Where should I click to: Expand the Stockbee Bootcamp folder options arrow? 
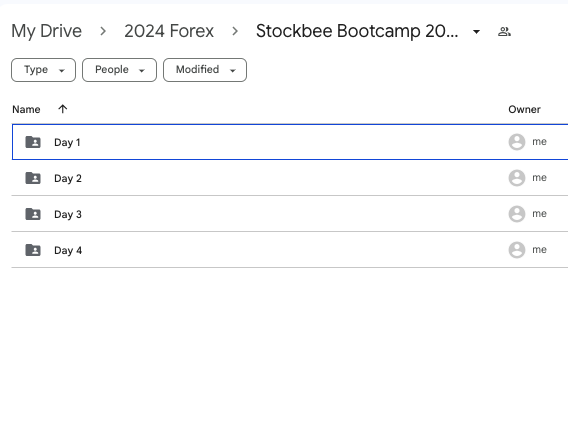coord(477,32)
